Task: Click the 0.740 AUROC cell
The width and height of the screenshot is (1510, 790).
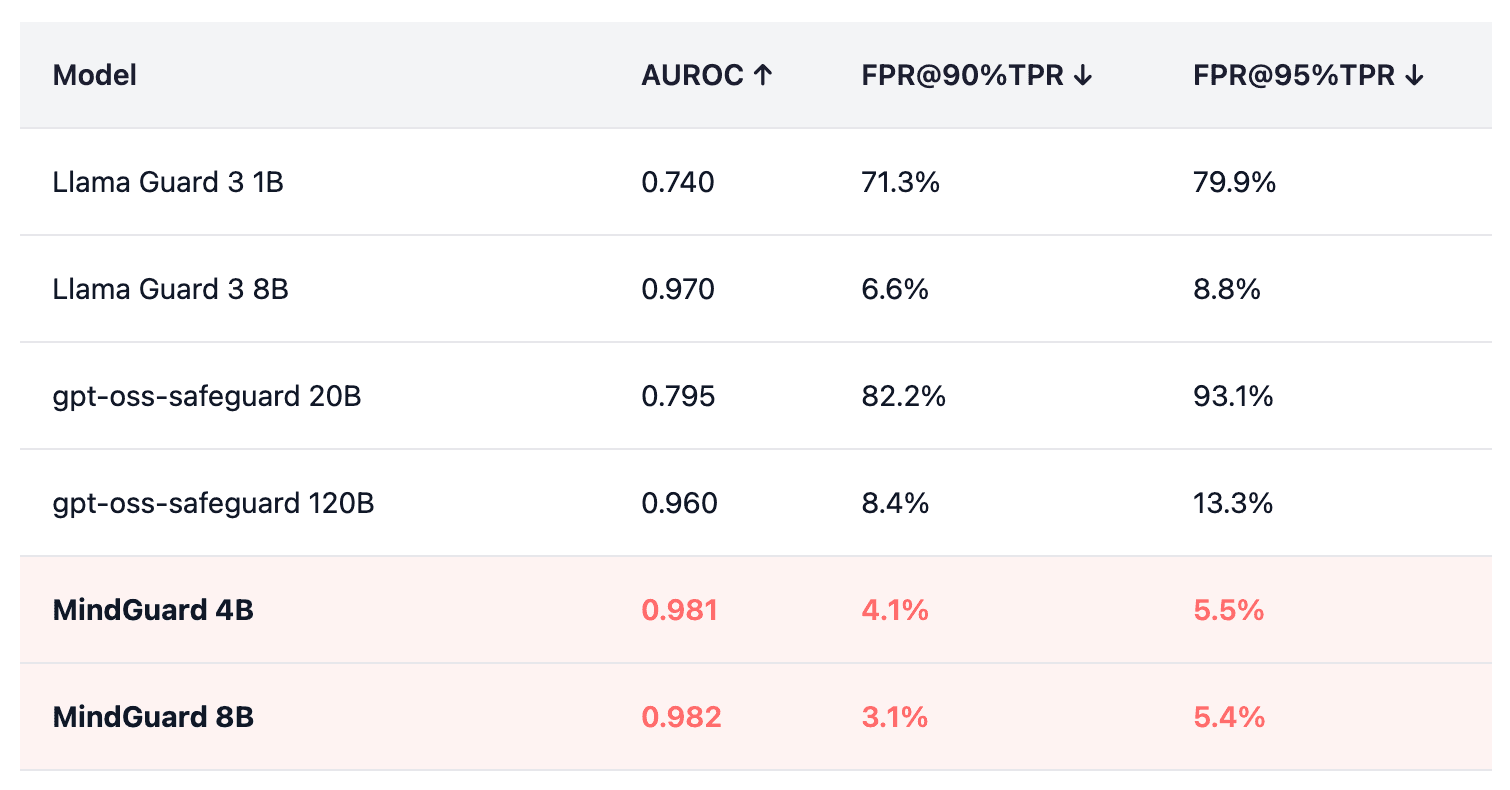Action: (678, 183)
